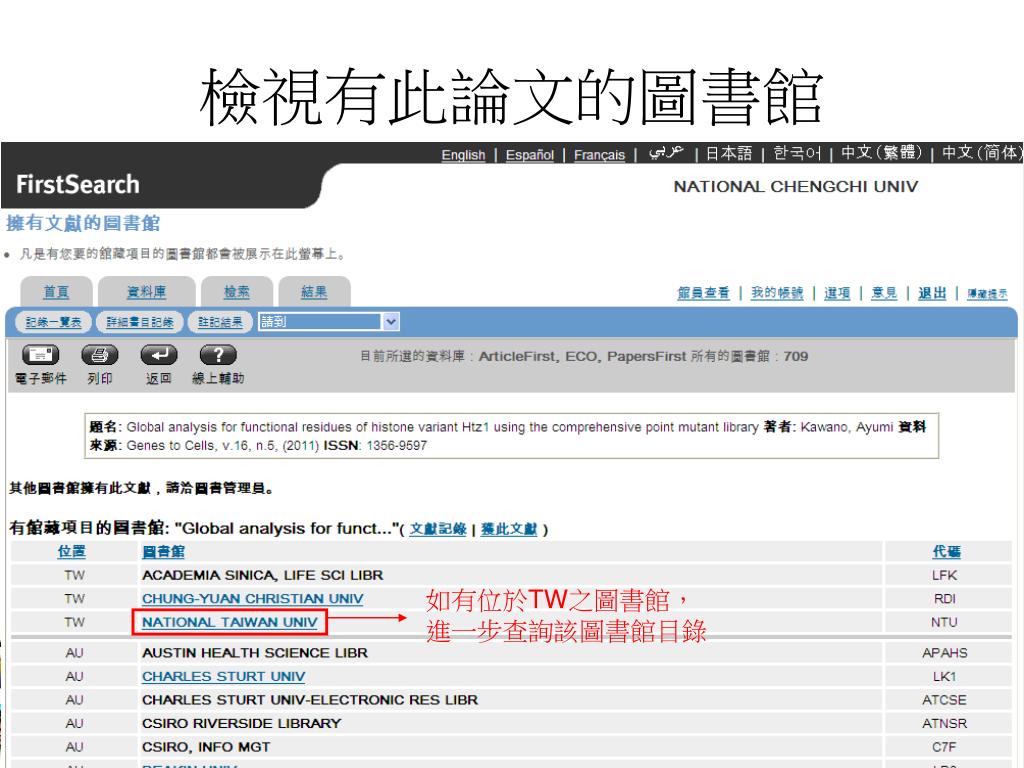
Task: Switch language to English
Action: (463, 155)
